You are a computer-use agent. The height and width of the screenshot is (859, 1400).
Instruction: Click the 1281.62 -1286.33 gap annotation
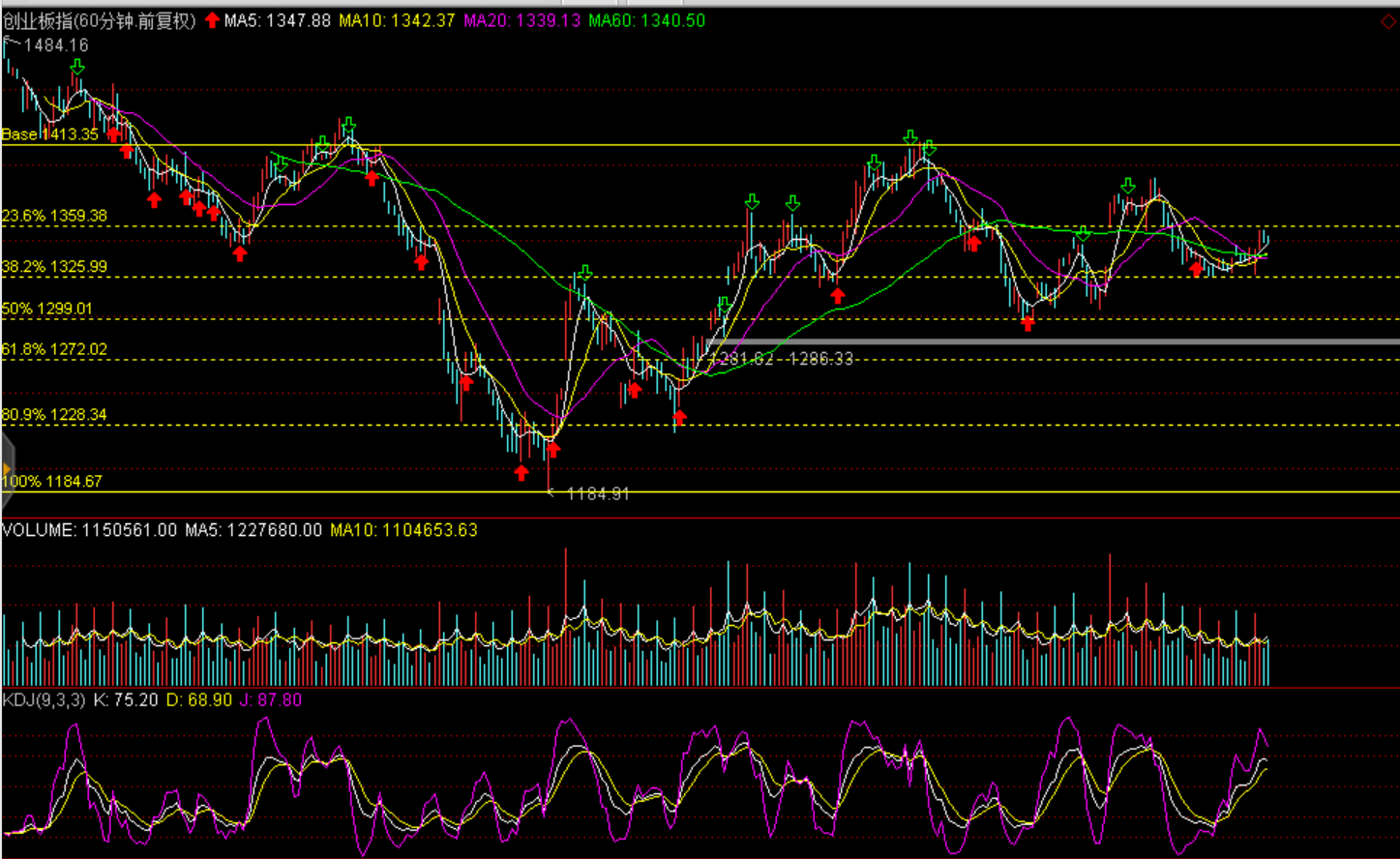(x=782, y=359)
